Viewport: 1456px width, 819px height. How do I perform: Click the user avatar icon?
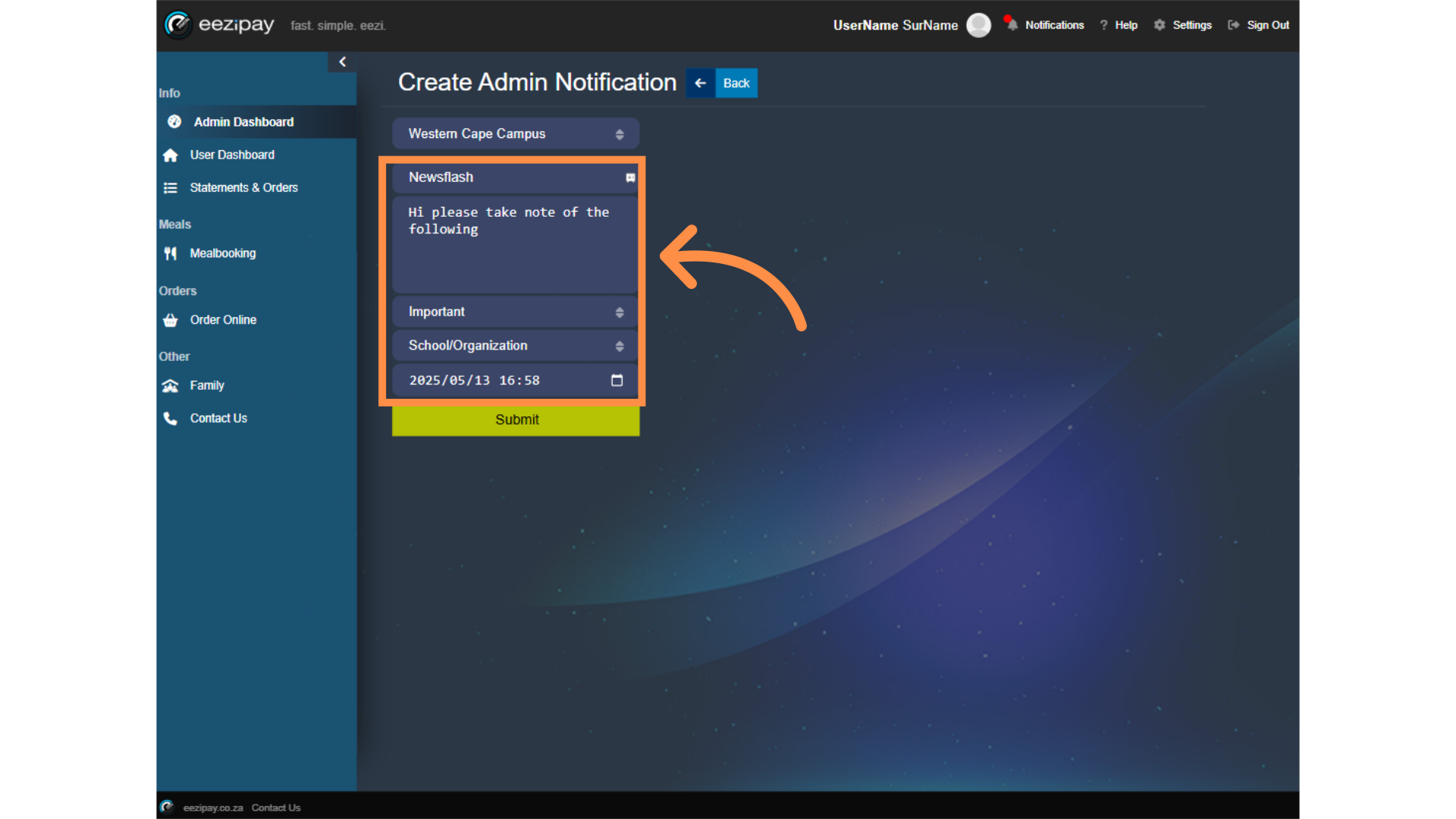[x=978, y=25]
